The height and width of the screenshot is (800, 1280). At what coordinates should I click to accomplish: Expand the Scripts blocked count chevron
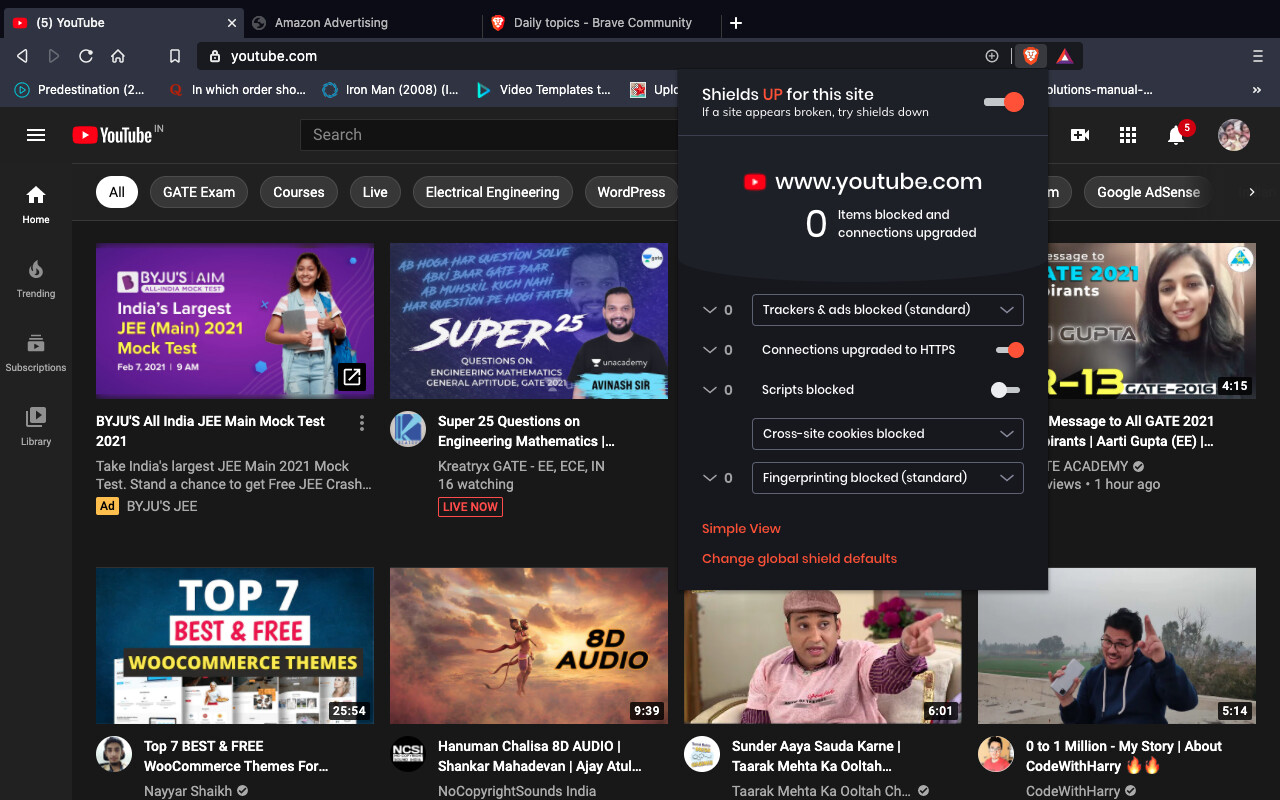pos(710,390)
